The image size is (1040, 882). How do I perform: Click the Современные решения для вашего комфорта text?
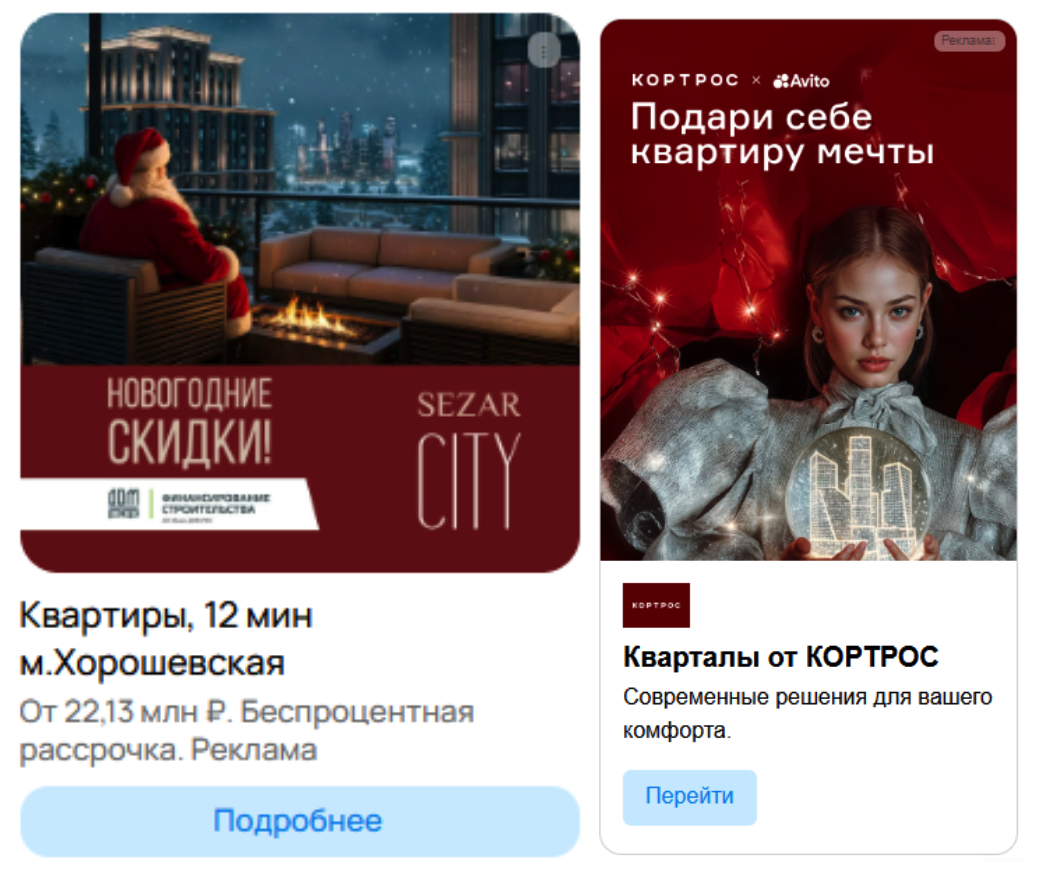807,714
